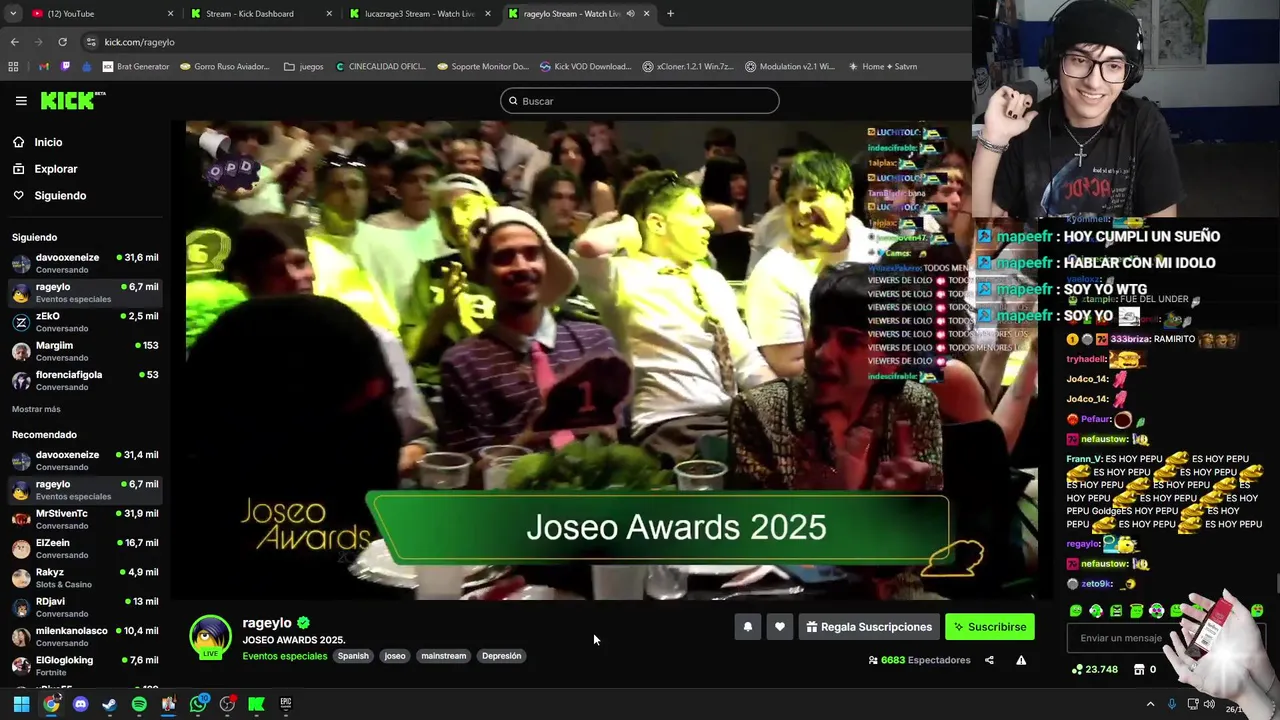Open Margiim channel in sidebar

pyautogui.click(x=85, y=350)
